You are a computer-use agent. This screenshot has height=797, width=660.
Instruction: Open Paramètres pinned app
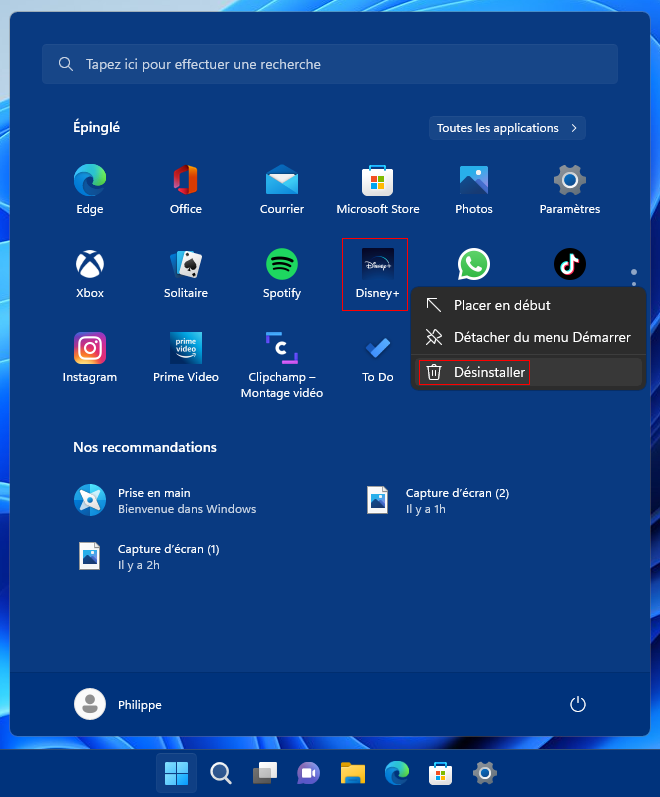(x=569, y=189)
